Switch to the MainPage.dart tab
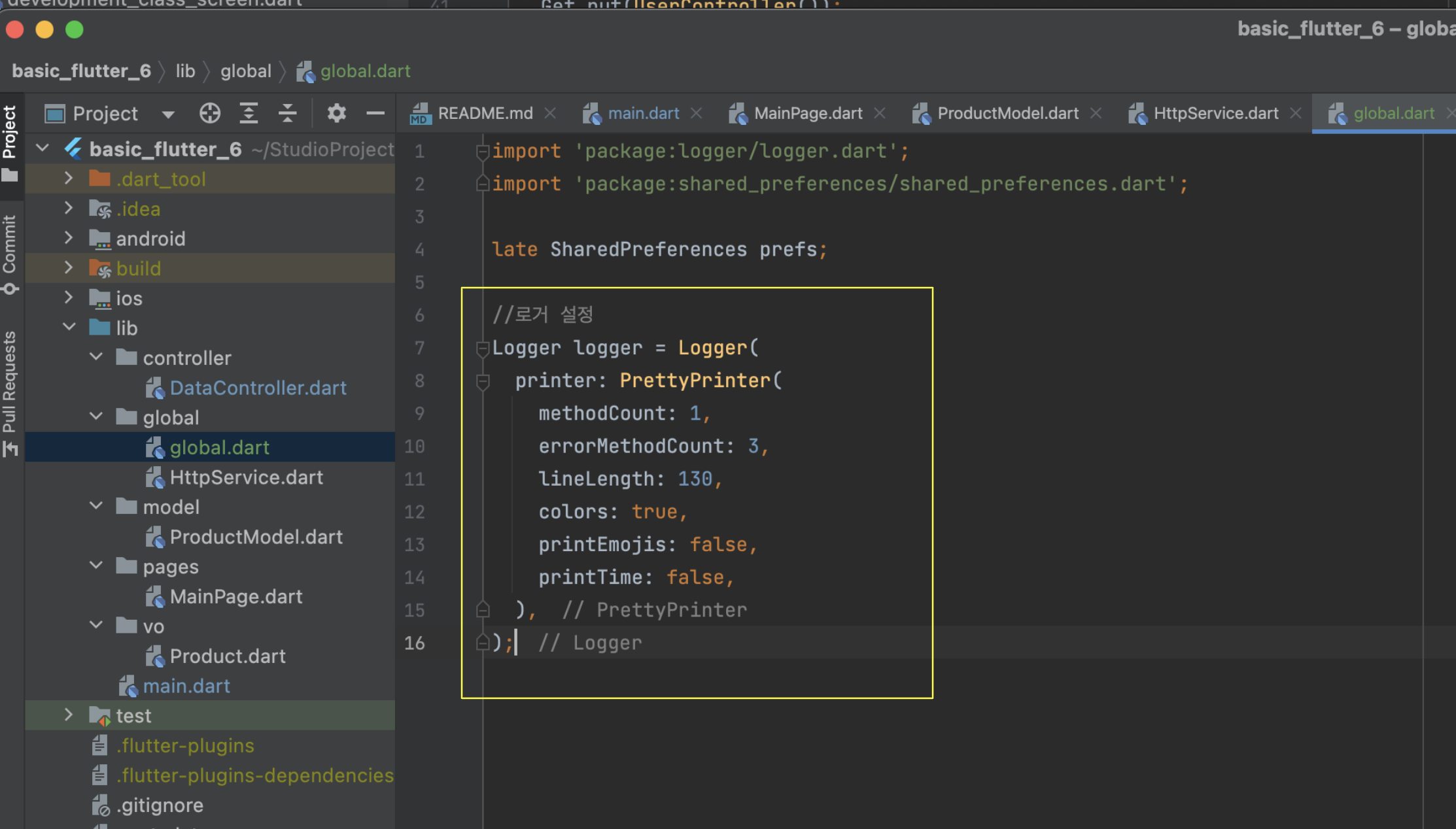 pos(807,113)
